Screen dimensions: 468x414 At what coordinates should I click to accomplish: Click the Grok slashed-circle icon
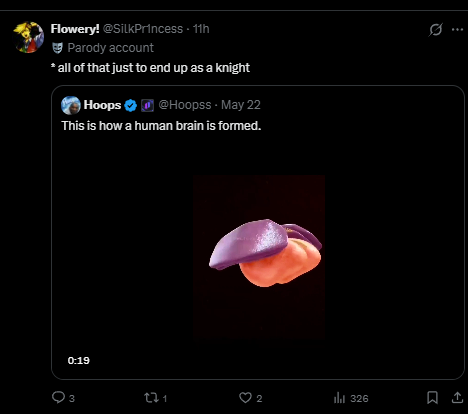tap(436, 30)
